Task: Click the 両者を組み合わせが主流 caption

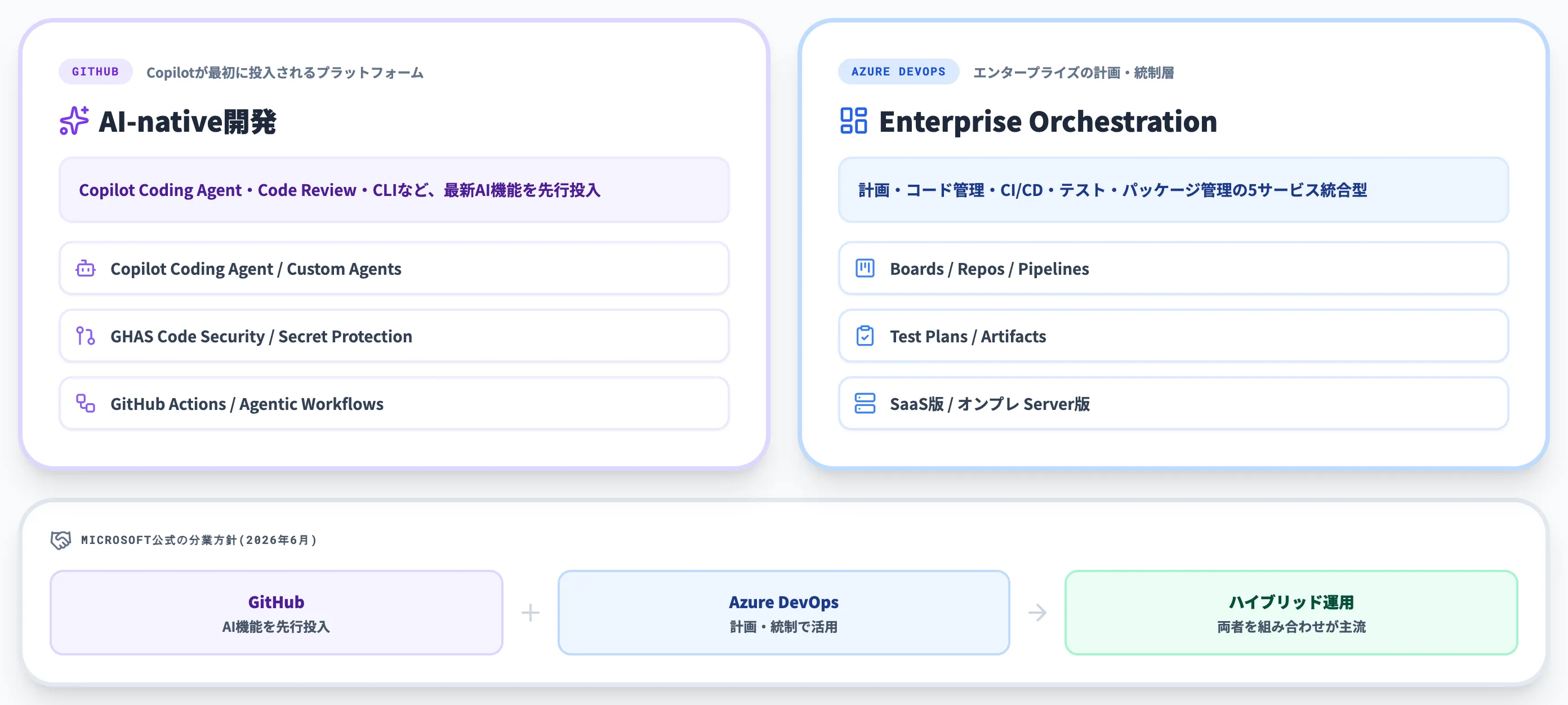Action: point(1291,627)
